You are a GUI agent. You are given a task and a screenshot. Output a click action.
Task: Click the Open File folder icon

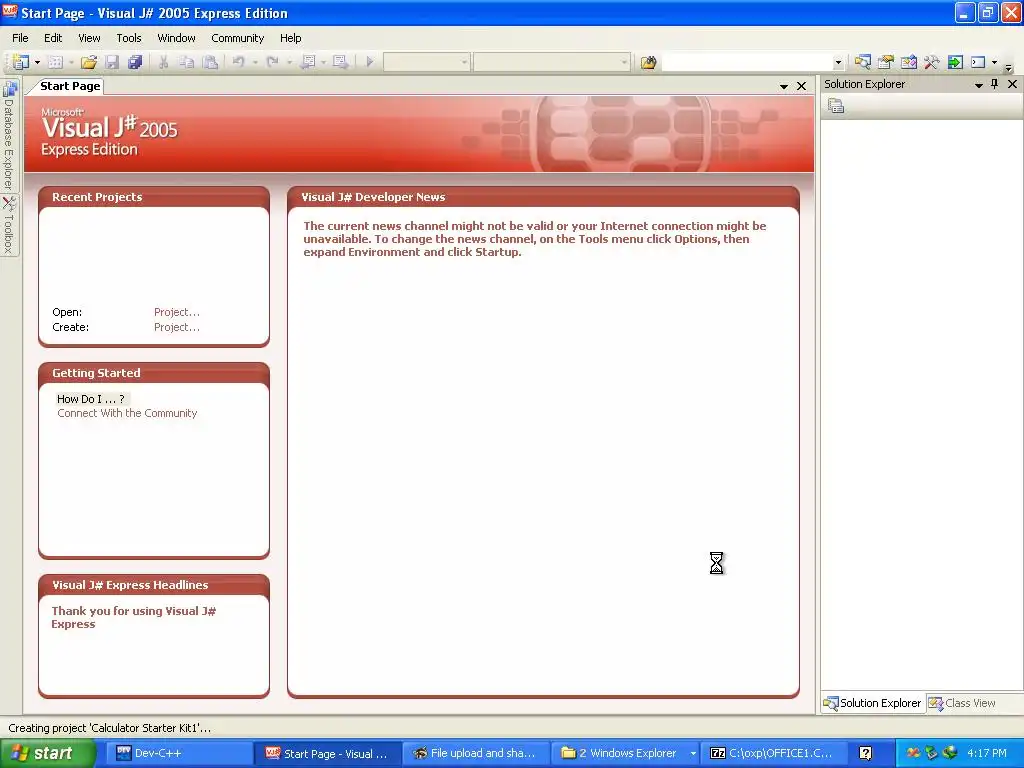coord(89,62)
